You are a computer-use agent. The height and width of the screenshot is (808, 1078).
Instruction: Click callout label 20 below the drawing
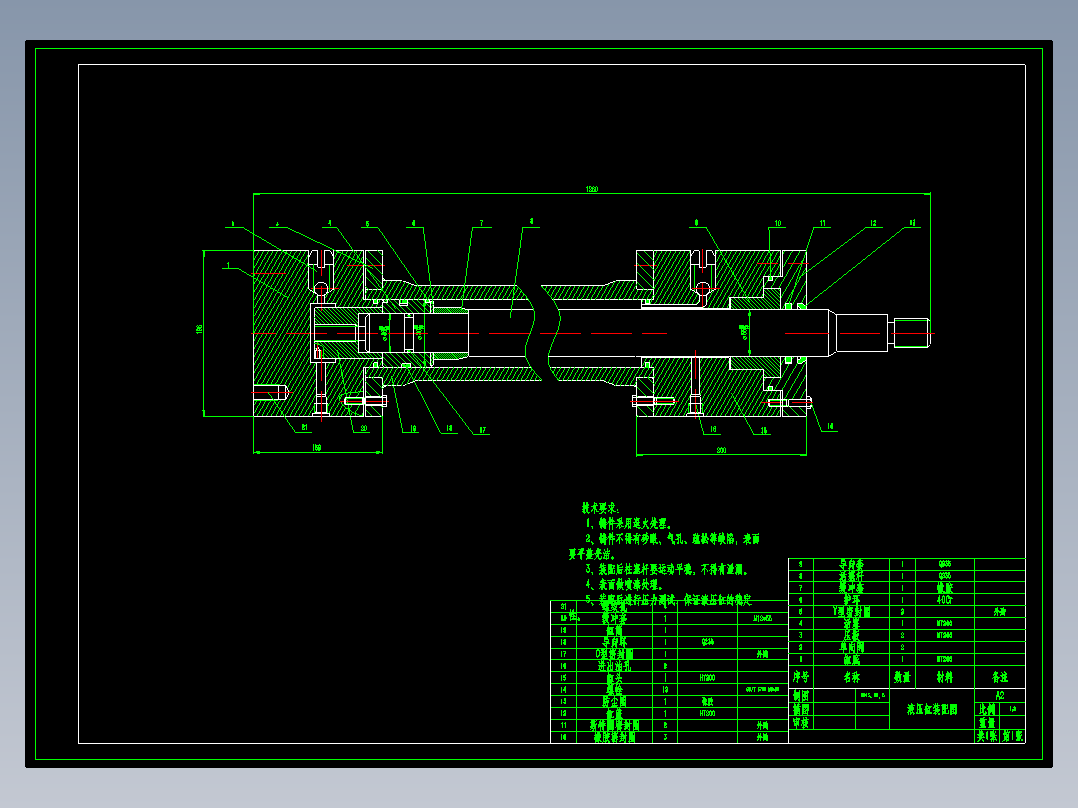364,428
